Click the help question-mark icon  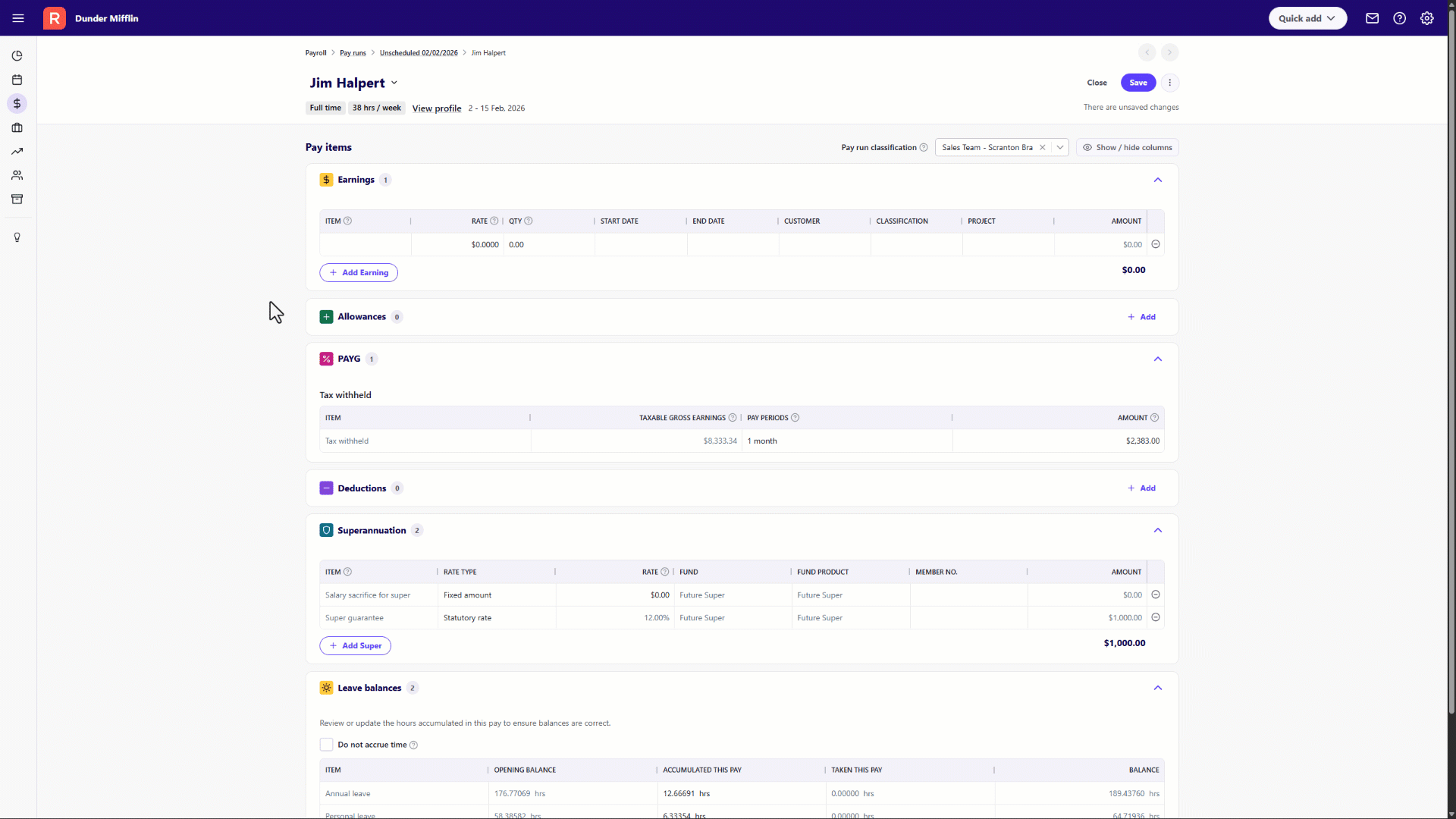(x=1399, y=18)
